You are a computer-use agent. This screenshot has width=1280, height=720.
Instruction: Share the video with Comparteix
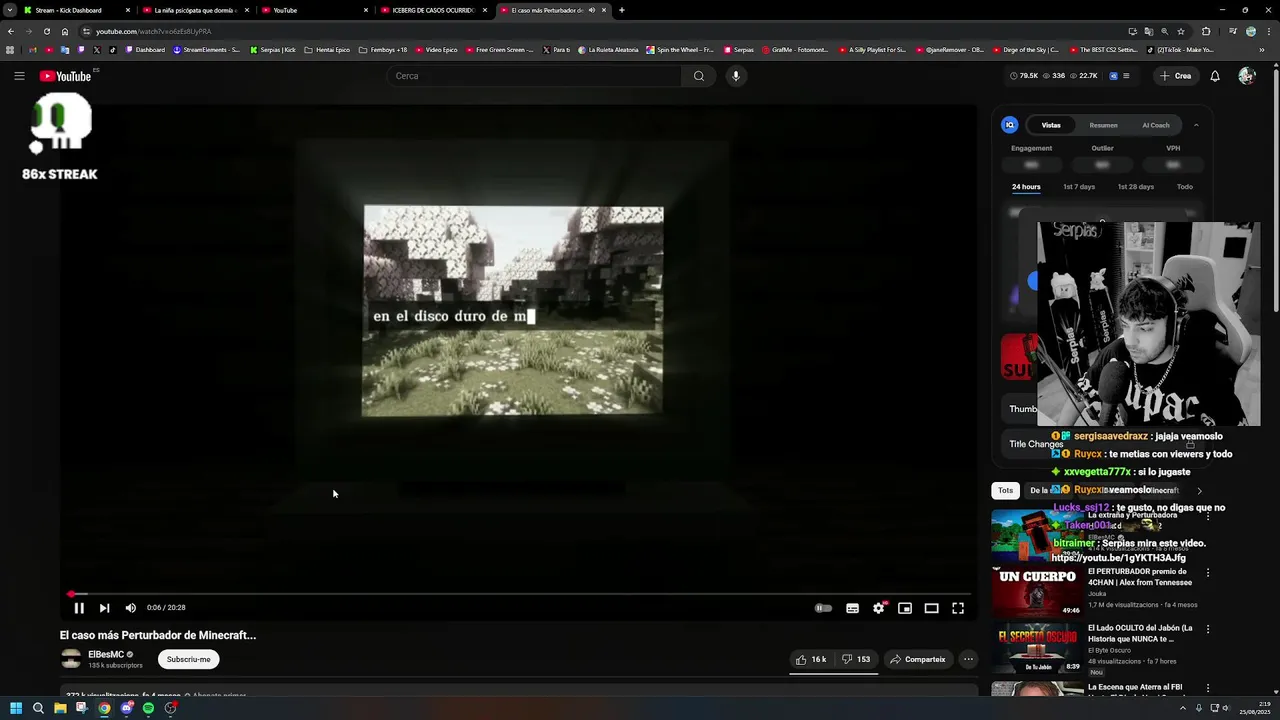tap(918, 659)
